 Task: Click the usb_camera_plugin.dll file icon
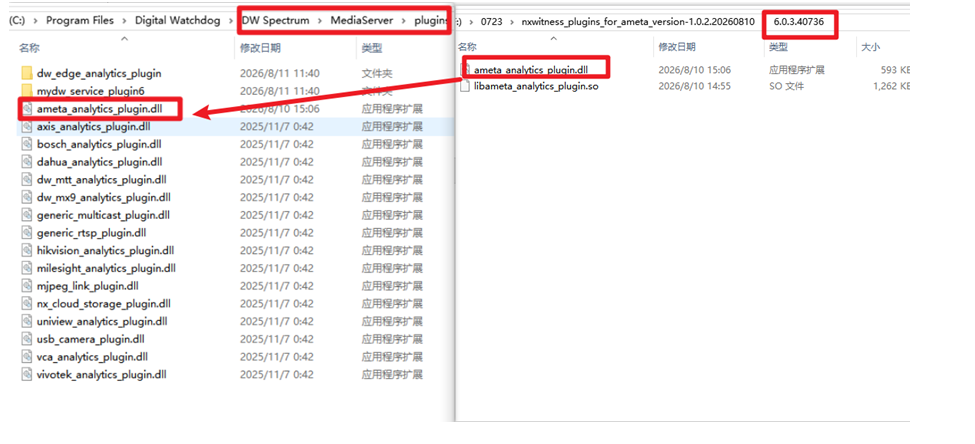(26, 340)
